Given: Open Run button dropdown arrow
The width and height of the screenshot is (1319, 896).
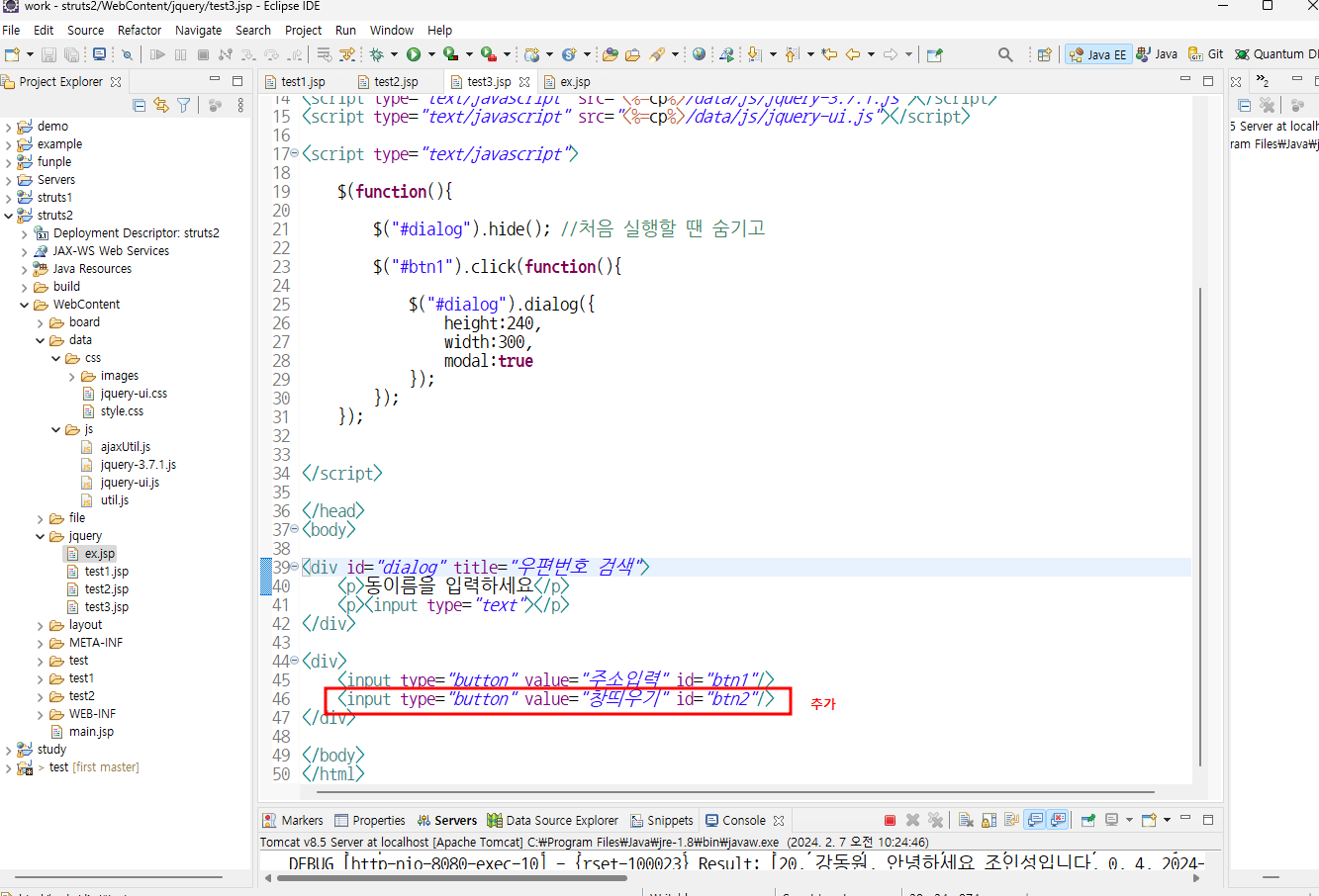Looking at the screenshot, I should pos(430,54).
